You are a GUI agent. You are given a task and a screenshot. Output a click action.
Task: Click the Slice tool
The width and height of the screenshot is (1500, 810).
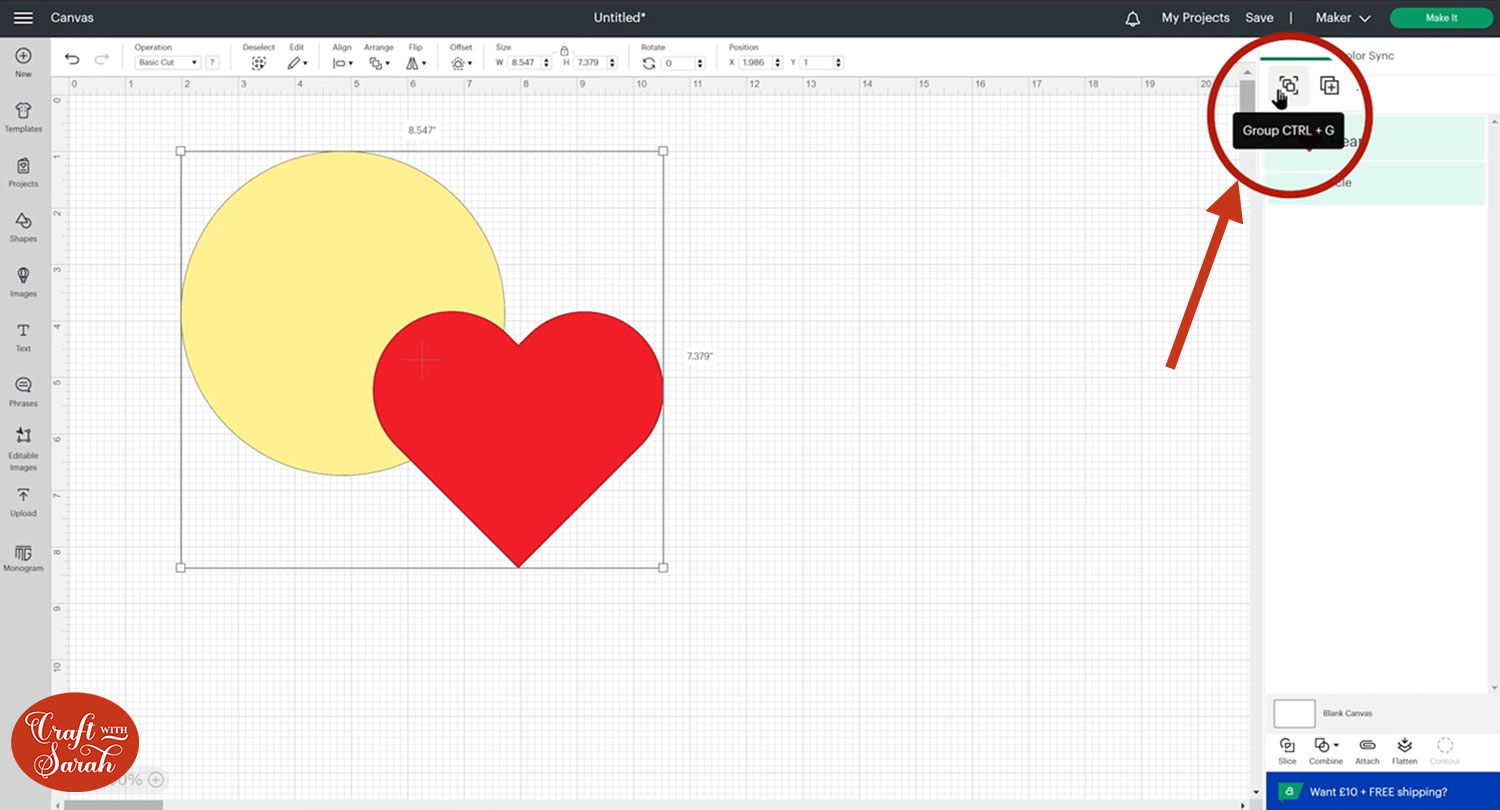pos(1287,751)
